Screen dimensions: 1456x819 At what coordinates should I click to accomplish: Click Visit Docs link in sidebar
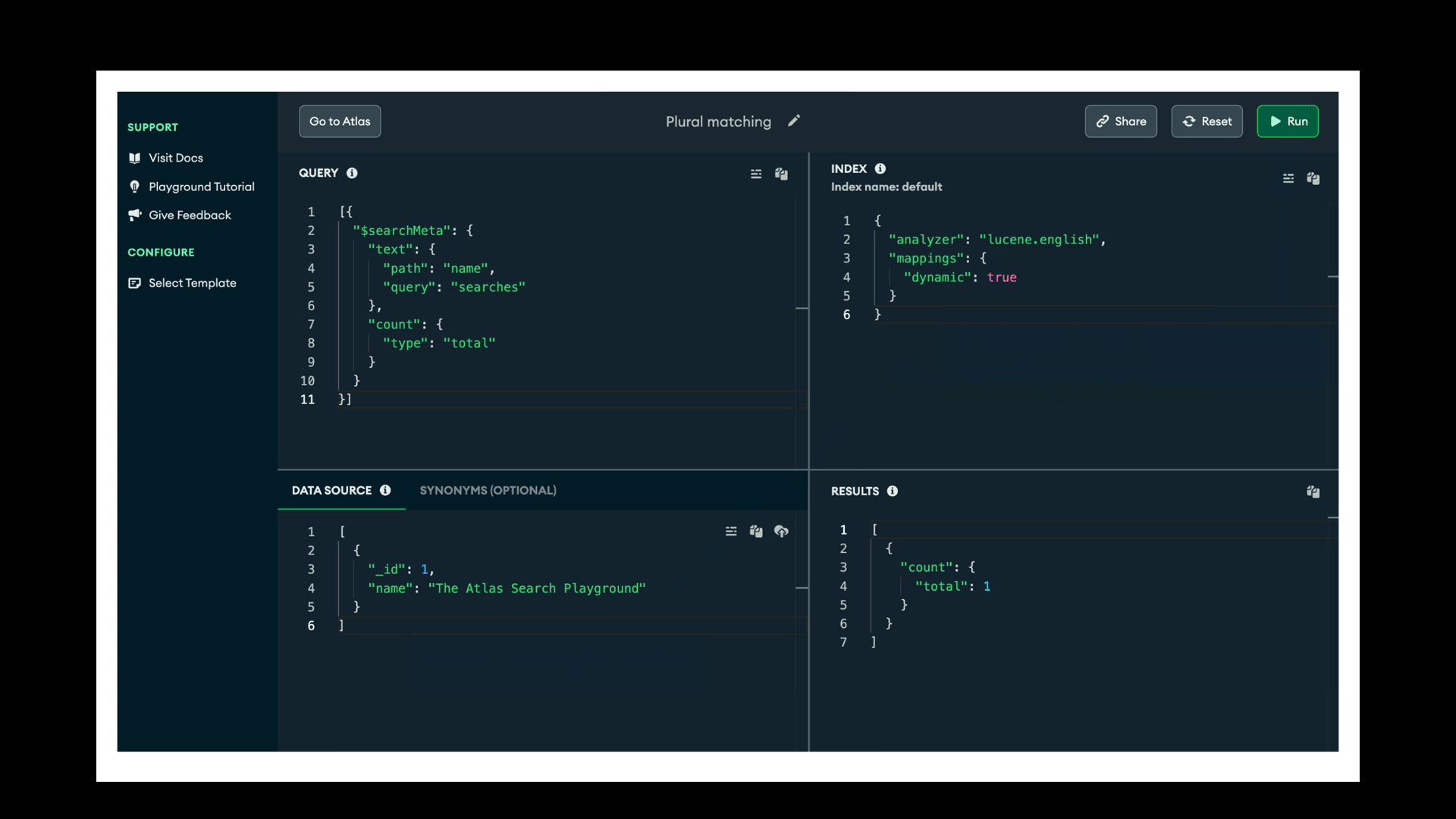[176, 158]
